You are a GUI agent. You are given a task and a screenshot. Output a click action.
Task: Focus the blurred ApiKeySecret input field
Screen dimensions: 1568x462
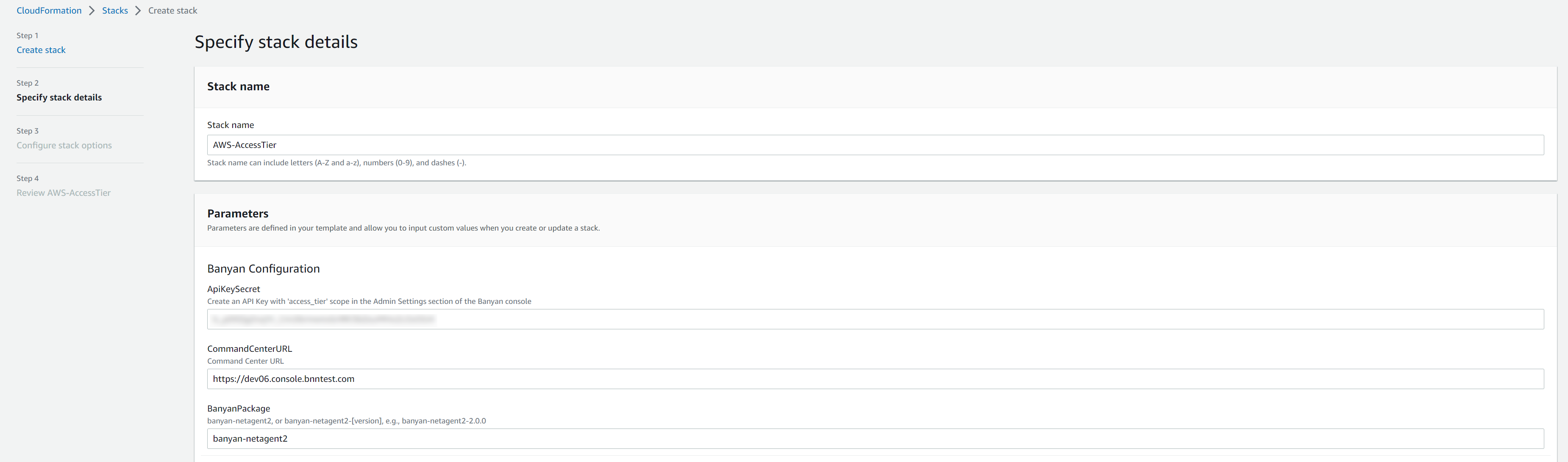coord(875,319)
